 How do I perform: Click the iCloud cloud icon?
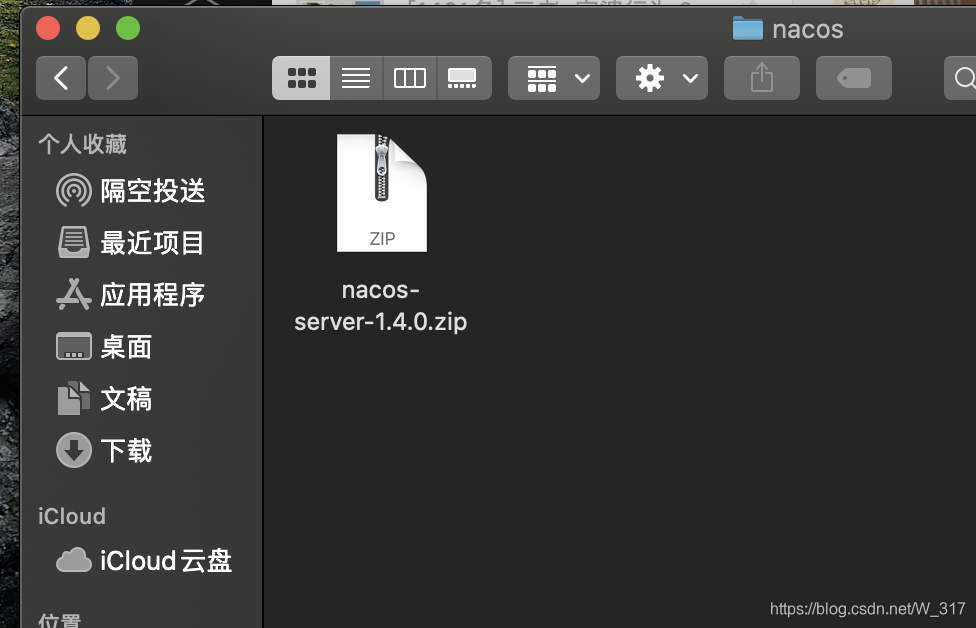73,560
